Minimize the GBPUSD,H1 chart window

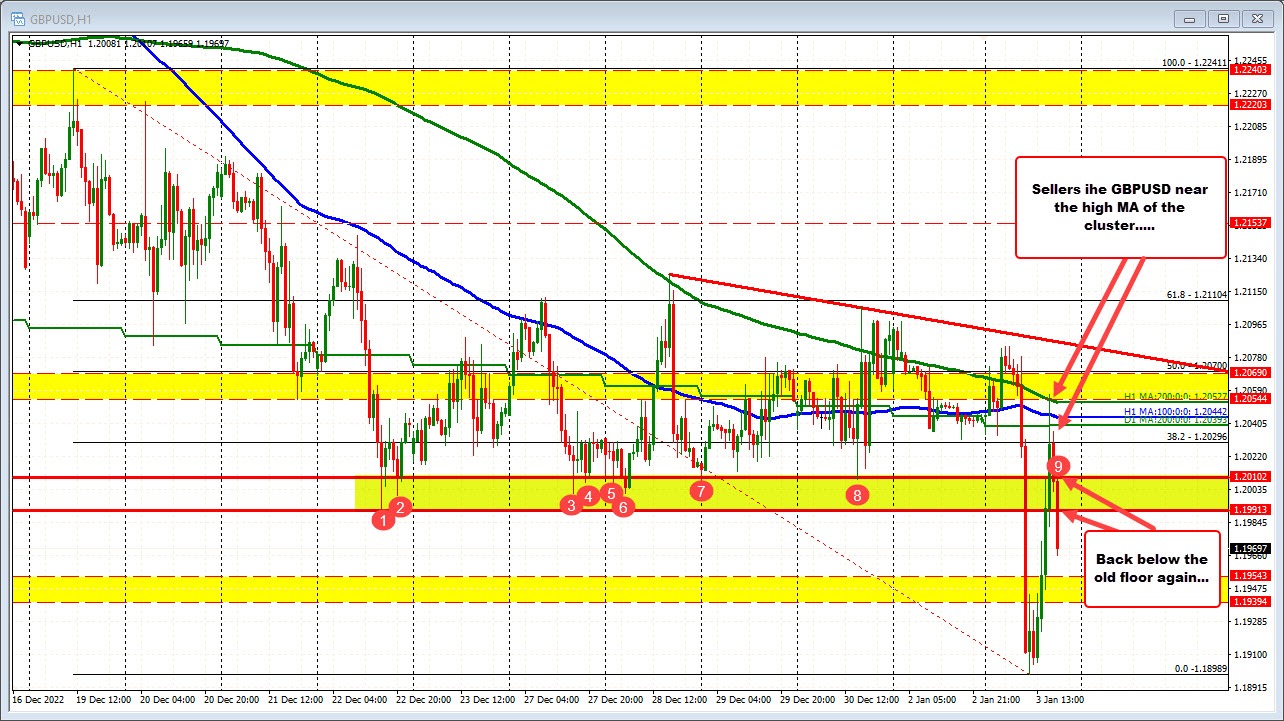1190,17
